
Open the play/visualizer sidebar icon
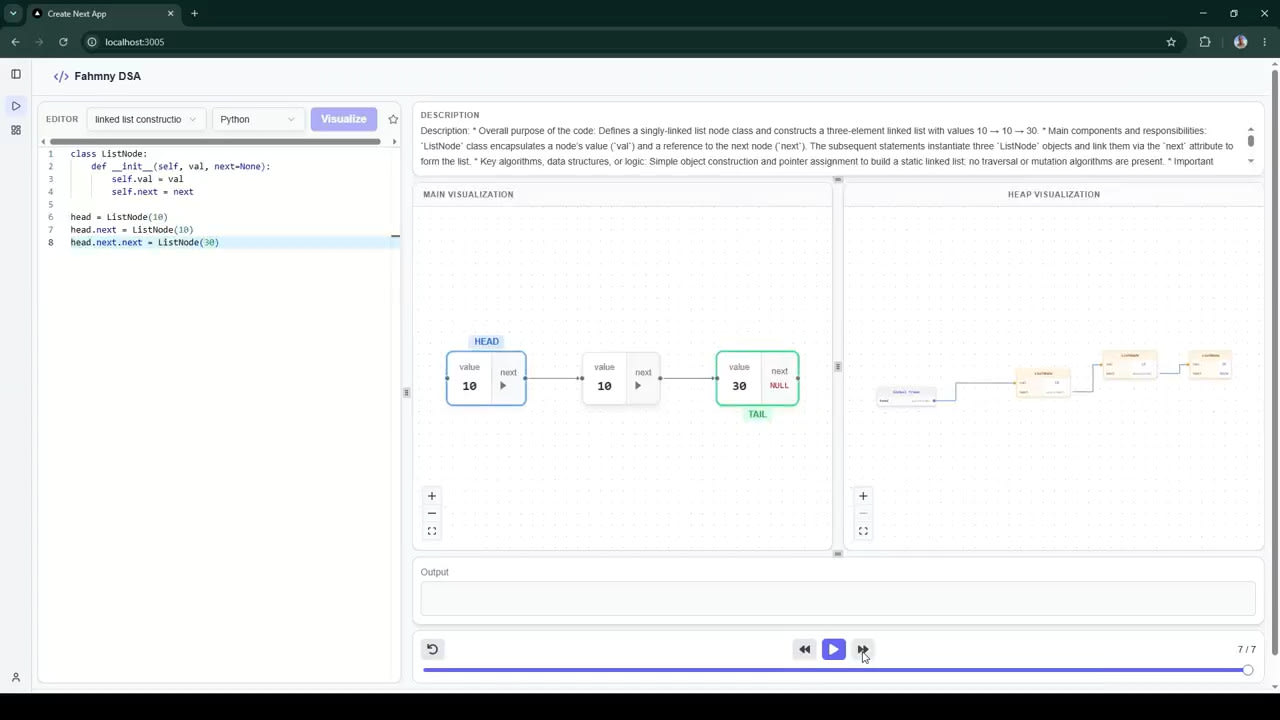tap(16, 106)
